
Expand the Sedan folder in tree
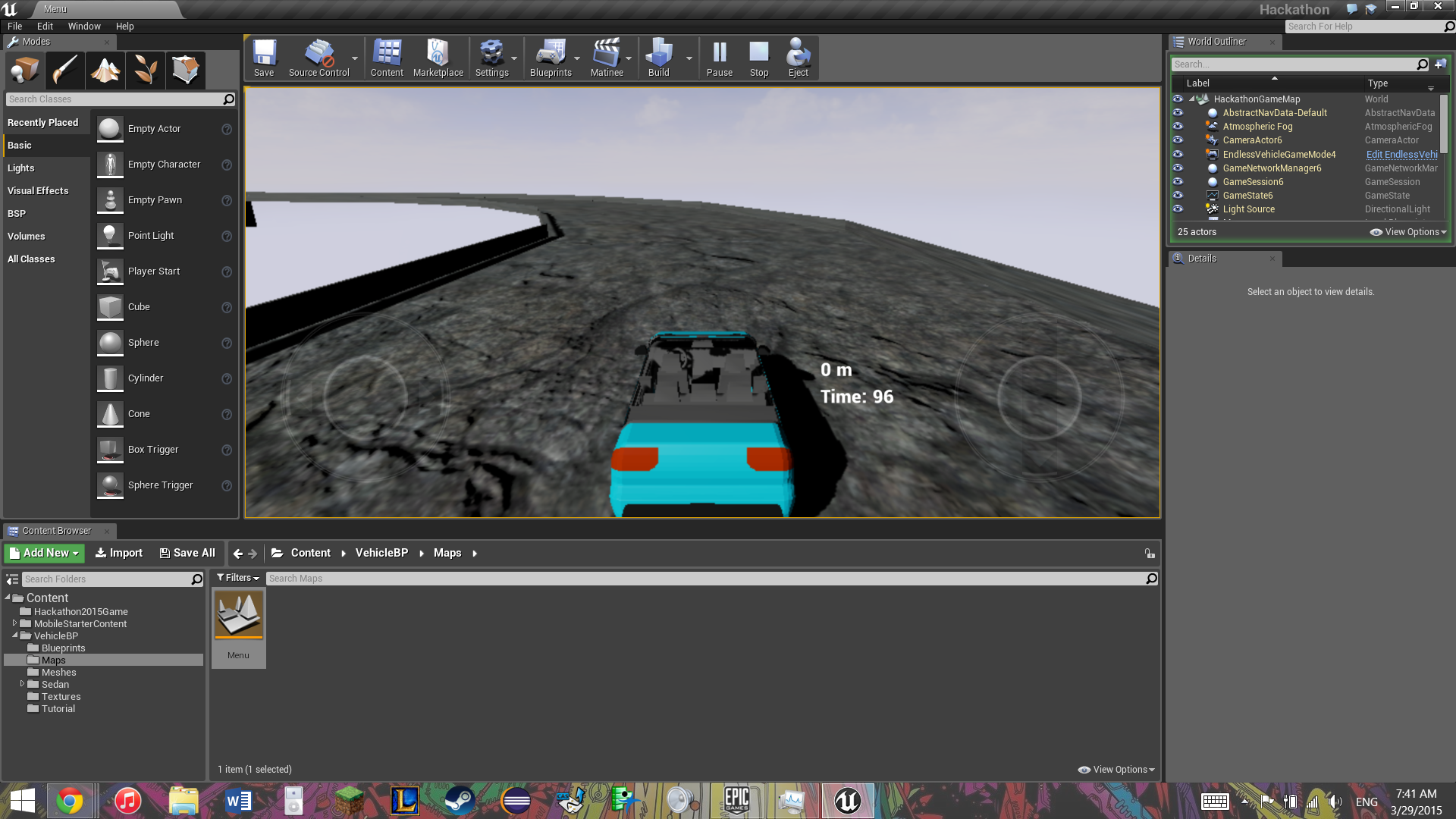(x=22, y=684)
